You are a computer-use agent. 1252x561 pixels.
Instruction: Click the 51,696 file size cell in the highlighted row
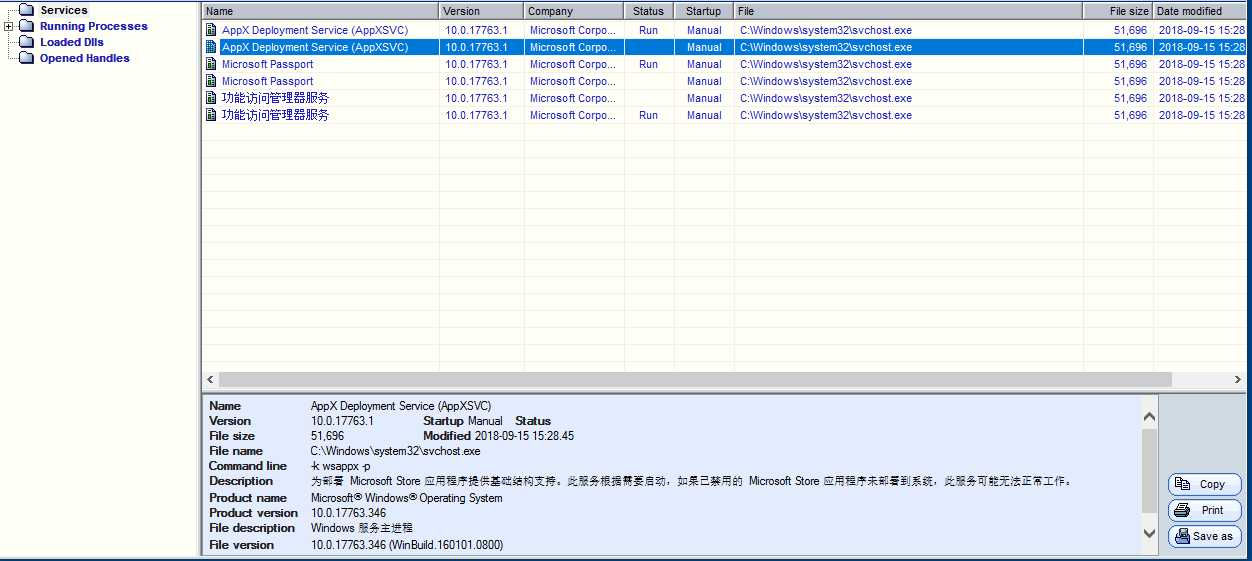click(x=1131, y=47)
